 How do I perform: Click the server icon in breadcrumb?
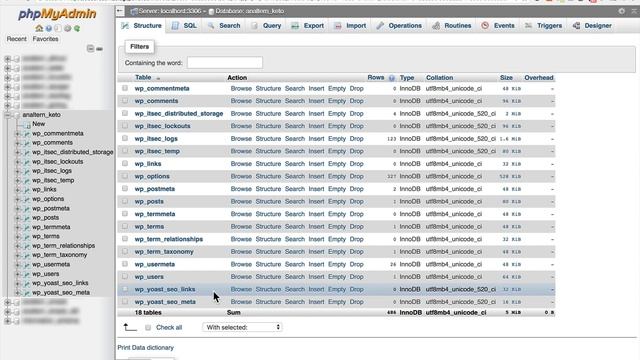(x=133, y=11)
